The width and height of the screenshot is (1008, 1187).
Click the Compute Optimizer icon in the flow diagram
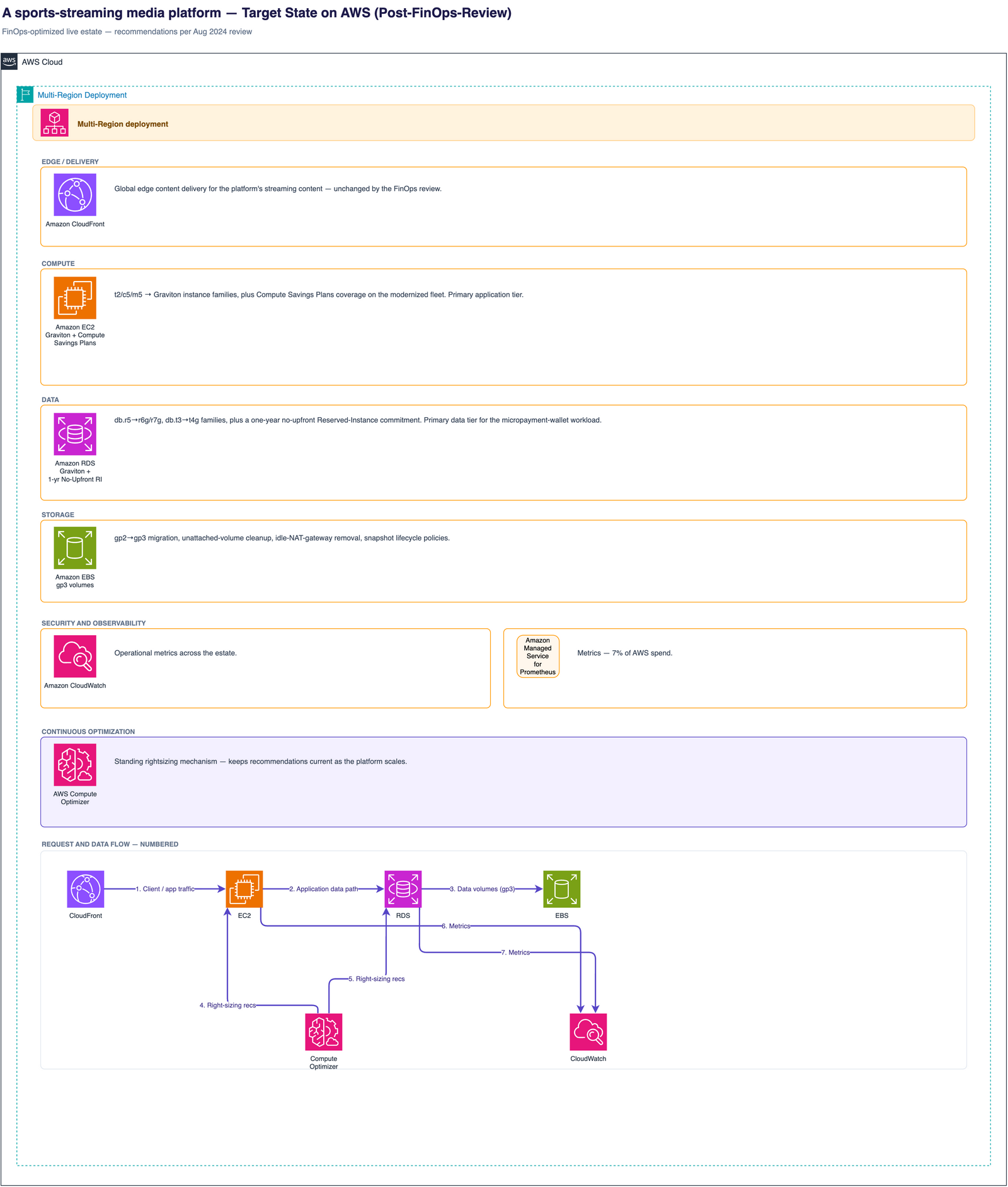[324, 1032]
